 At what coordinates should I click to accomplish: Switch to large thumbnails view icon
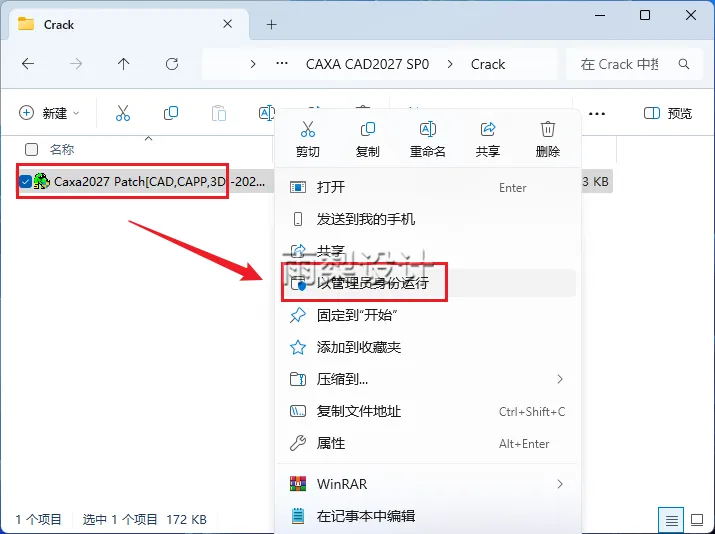[697, 519]
